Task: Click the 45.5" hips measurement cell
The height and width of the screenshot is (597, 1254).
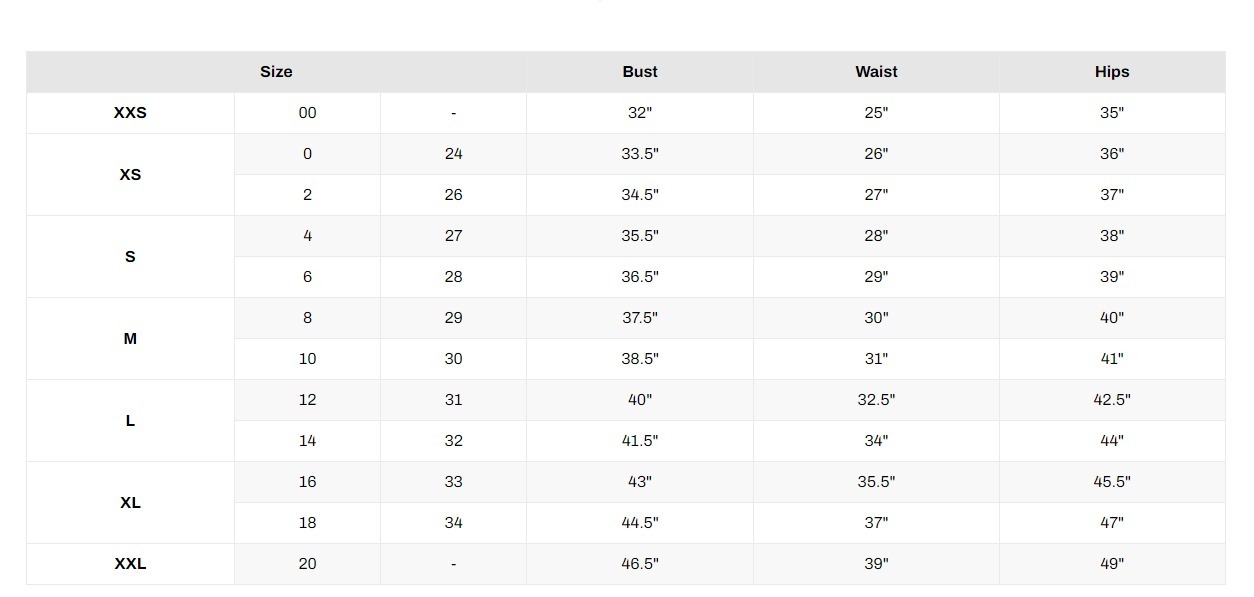Action: [x=1112, y=482]
